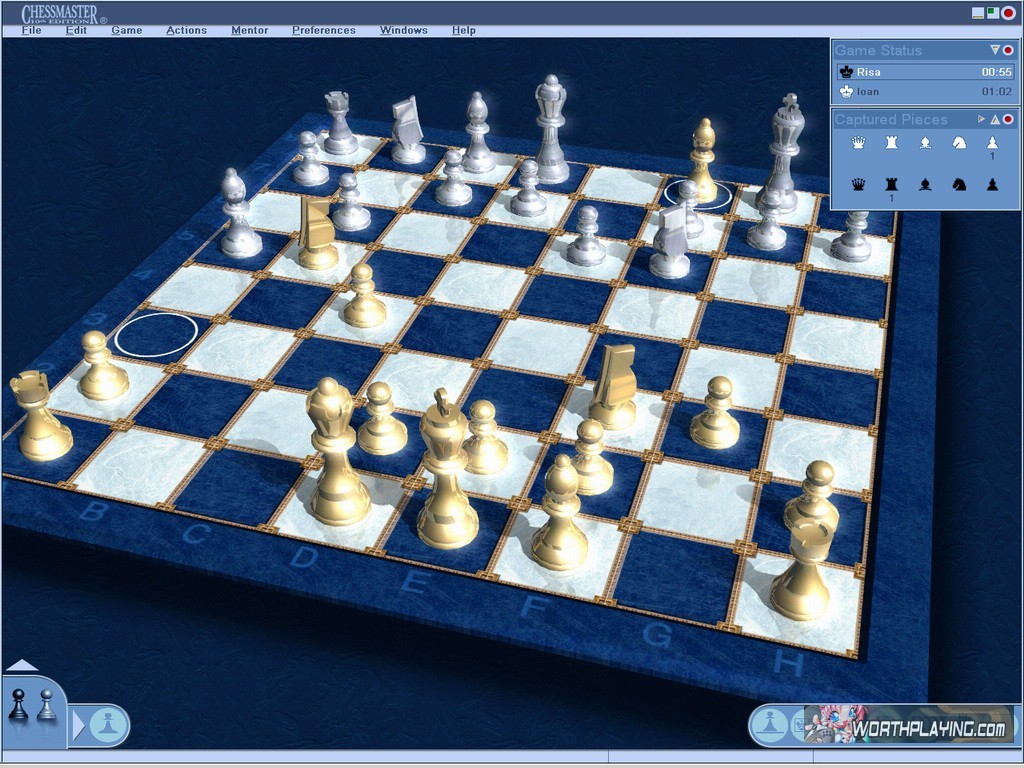This screenshot has height=768, width=1024.
Task: Click the dark pawn icon in bottom-left panel
Action: 18,705
